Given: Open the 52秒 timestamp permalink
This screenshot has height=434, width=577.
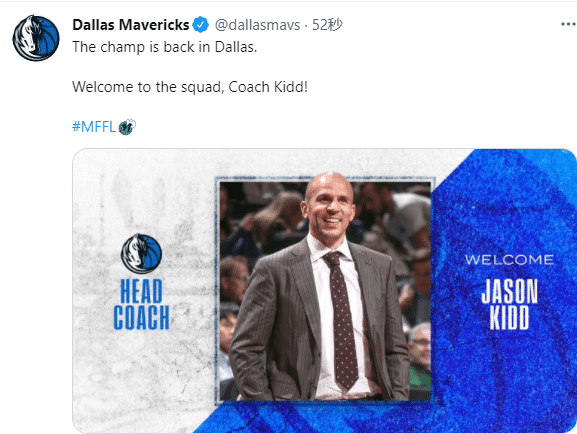Looking at the screenshot, I should click(x=327, y=25).
